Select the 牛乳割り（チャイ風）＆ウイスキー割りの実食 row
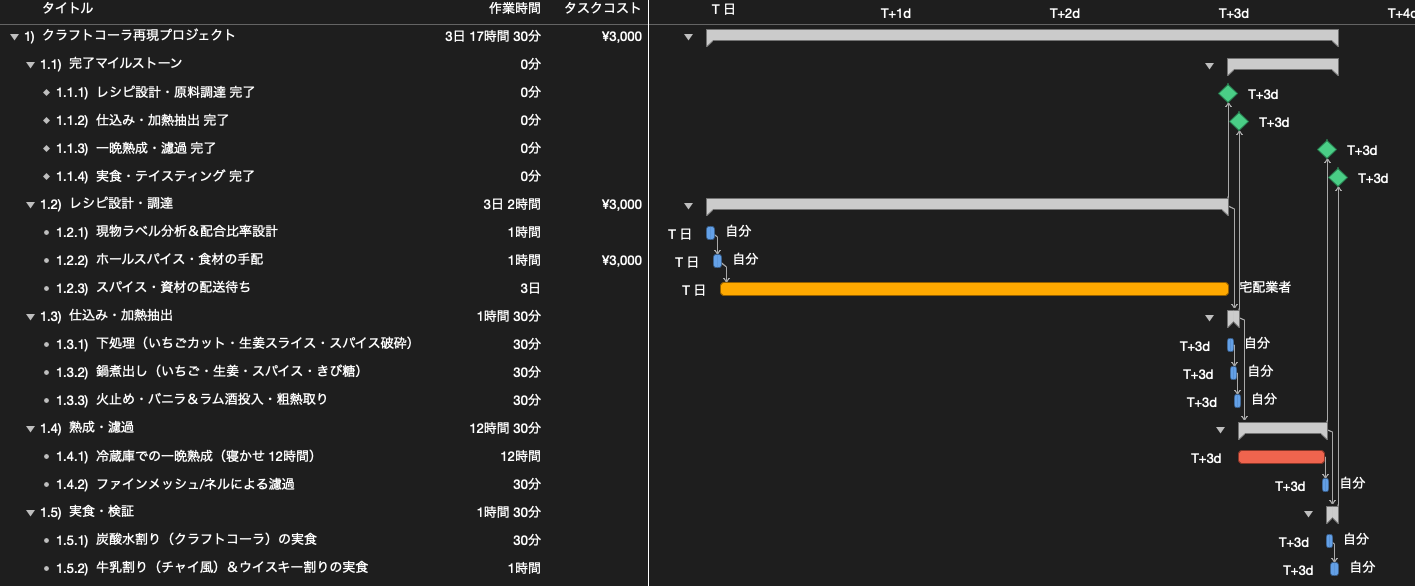 [324, 568]
